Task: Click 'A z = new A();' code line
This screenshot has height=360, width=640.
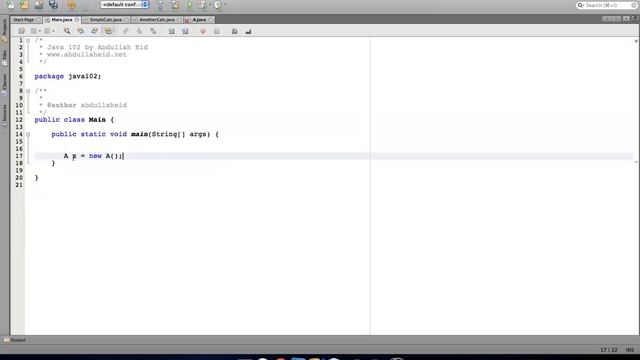Action: pos(93,156)
